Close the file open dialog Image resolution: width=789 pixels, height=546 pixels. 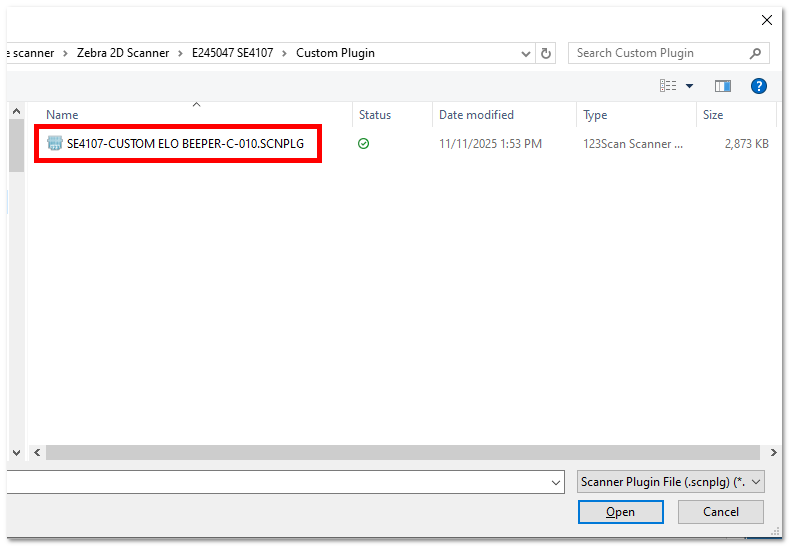[x=766, y=20]
